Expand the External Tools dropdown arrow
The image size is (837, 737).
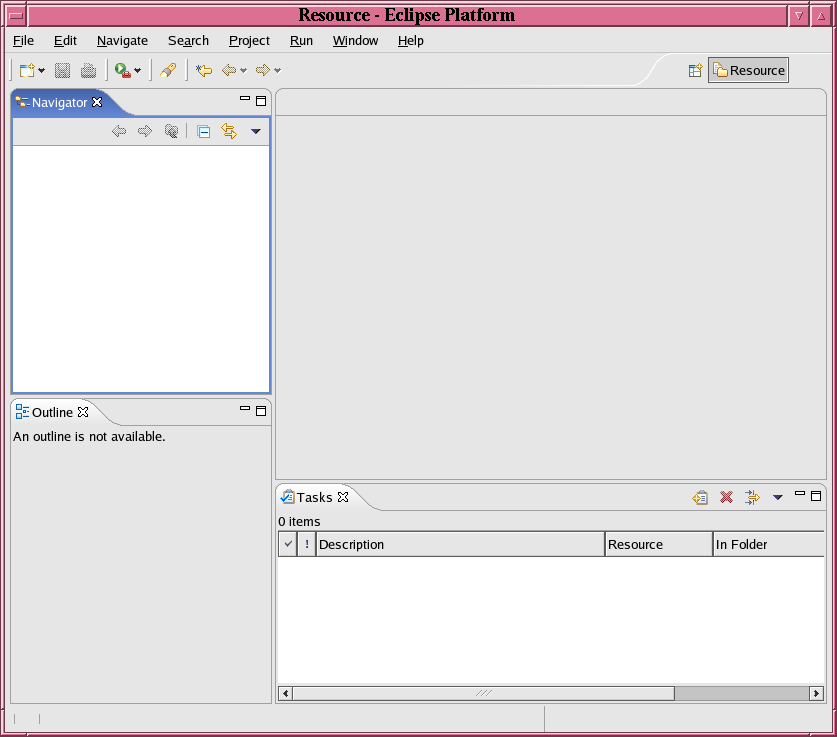point(138,70)
